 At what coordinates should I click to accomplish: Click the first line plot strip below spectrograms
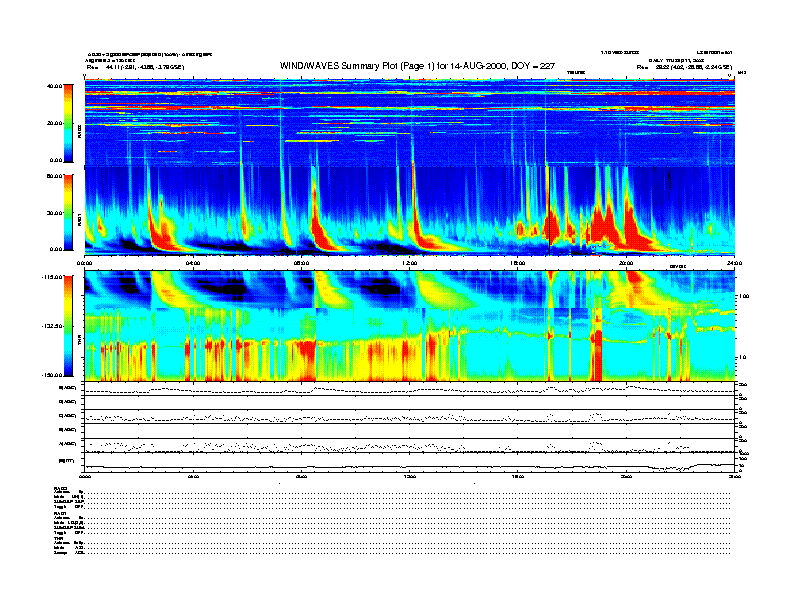click(x=410, y=388)
